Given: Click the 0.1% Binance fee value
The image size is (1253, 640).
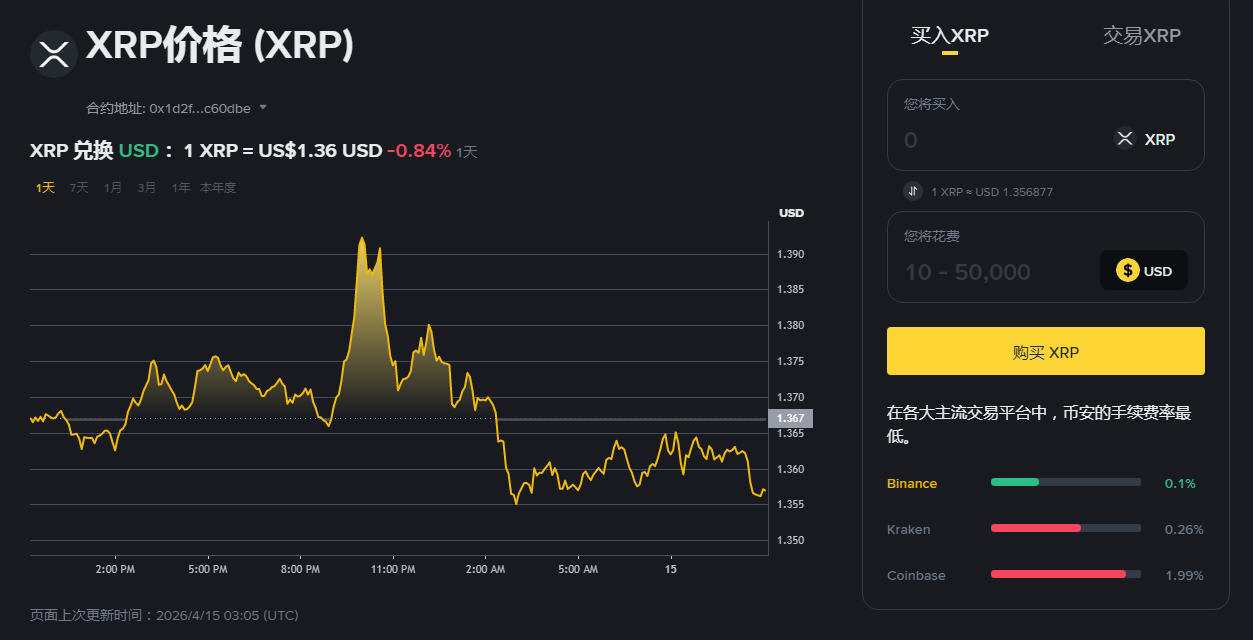Looking at the screenshot, I should click(x=1180, y=483).
